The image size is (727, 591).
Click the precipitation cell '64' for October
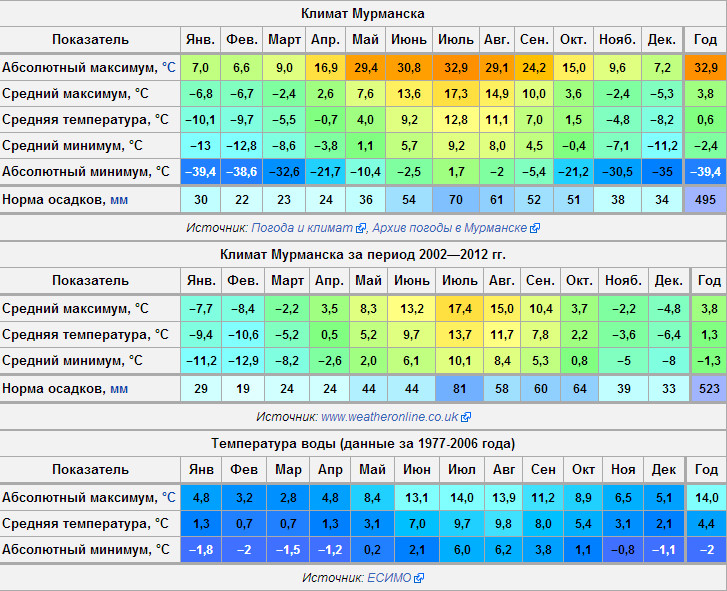click(x=580, y=389)
